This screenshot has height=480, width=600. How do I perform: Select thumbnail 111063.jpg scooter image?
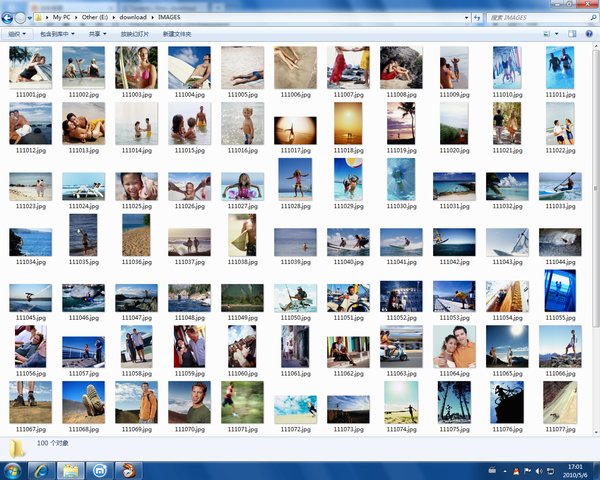[x=401, y=346]
